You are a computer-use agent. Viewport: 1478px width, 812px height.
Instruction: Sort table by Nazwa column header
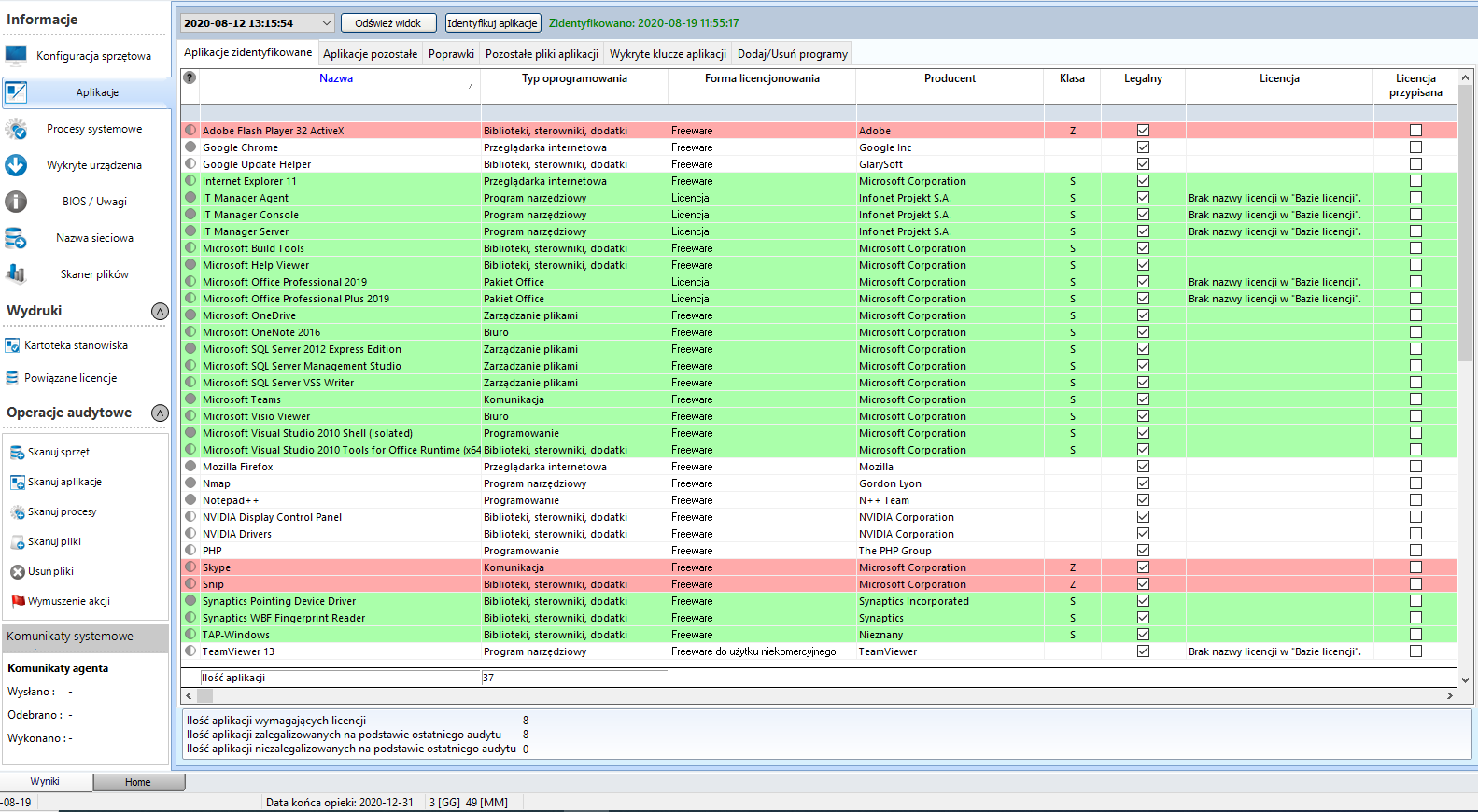click(x=336, y=78)
